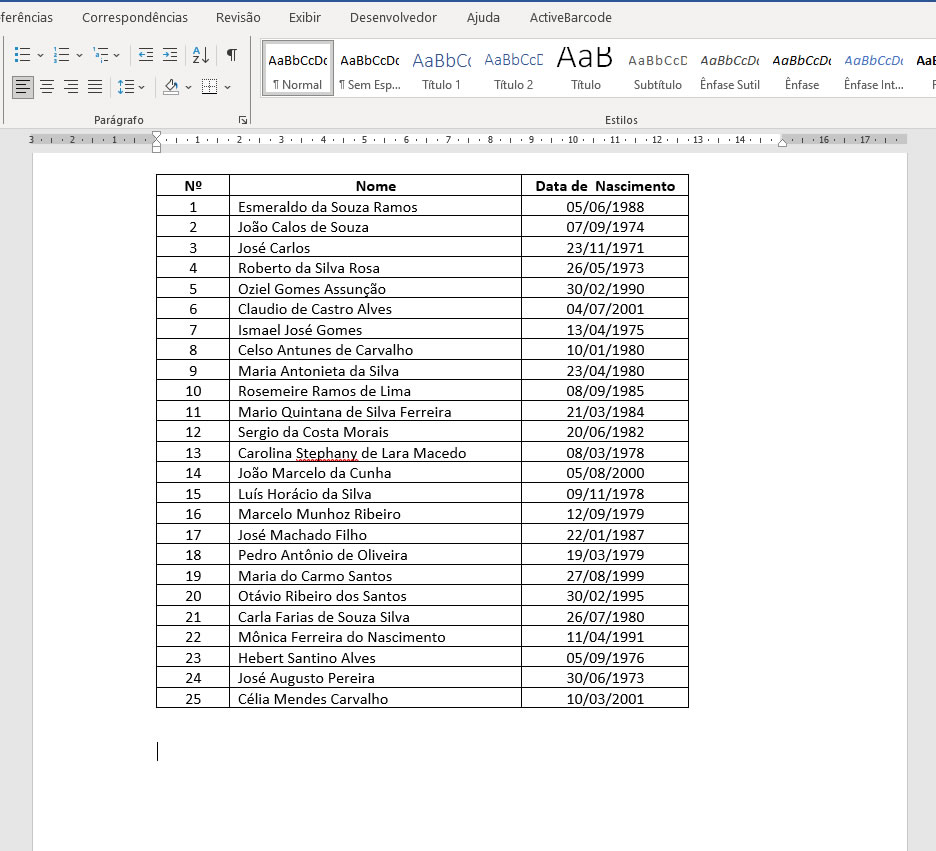
Task: Open the line spacing dropdown
Action: tap(141, 87)
